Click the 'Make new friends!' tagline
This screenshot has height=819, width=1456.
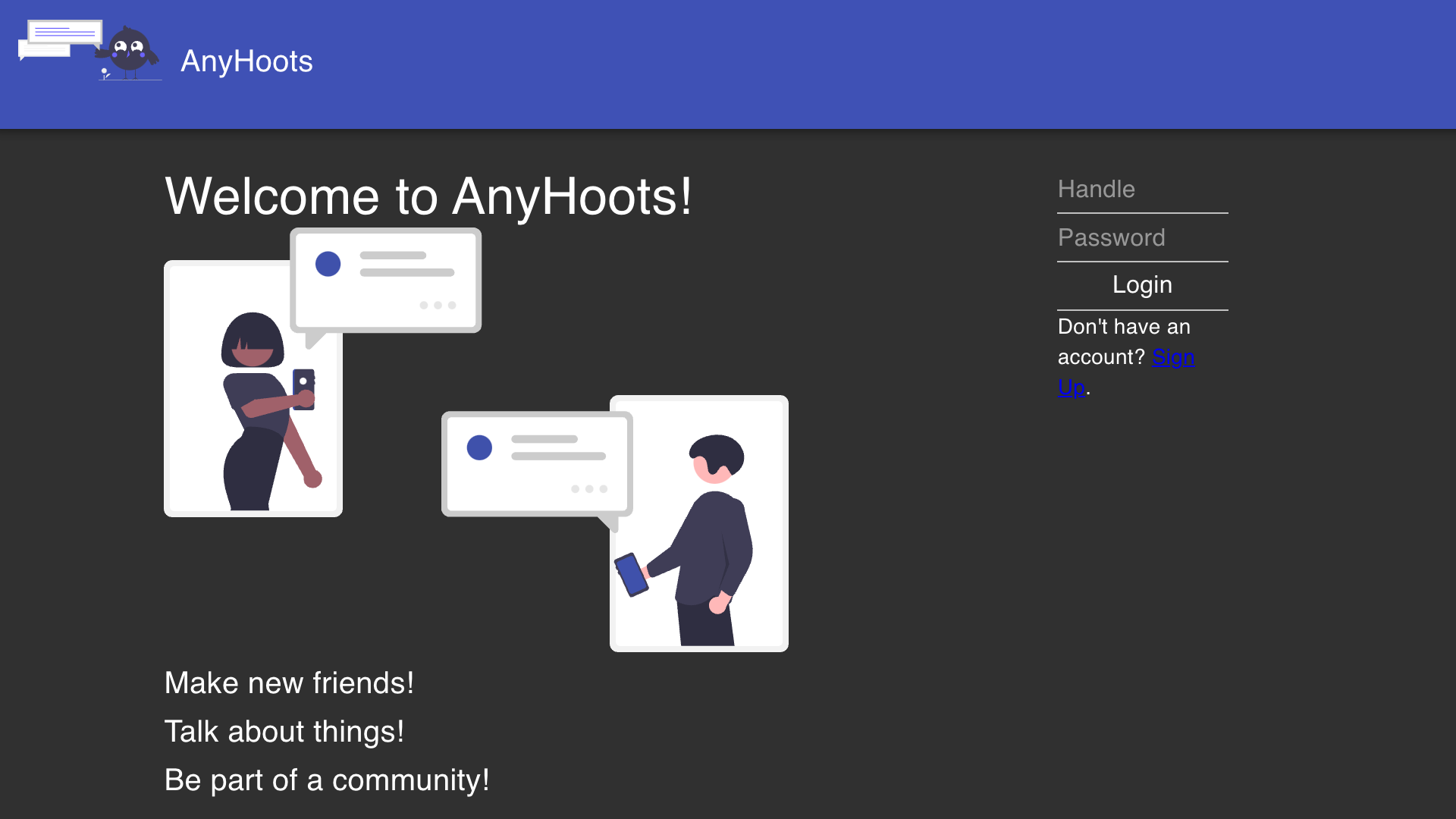pos(290,682)
